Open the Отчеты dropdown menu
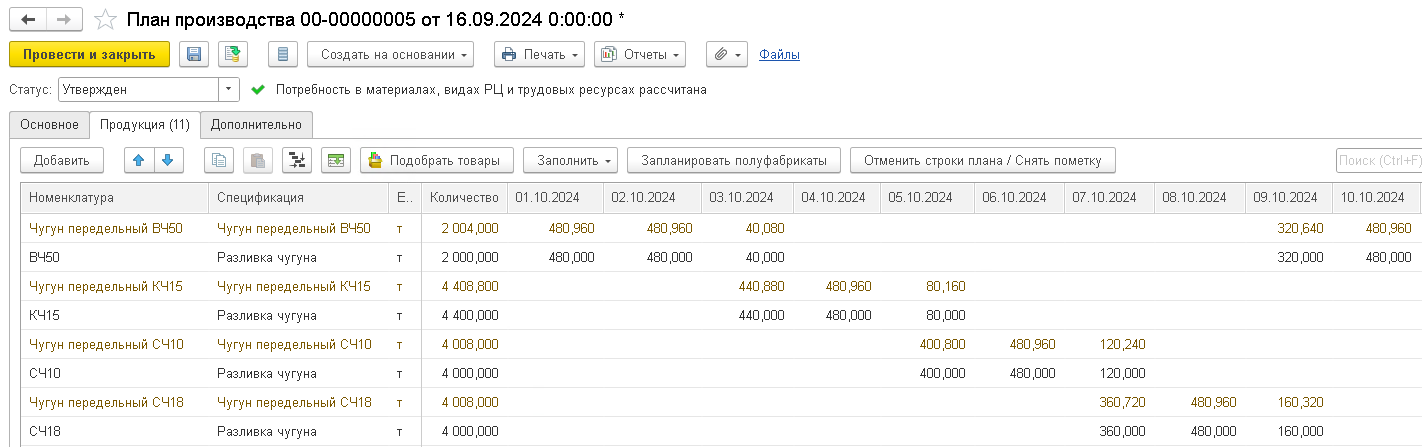The image size is (1422, 447). (639, 54)
